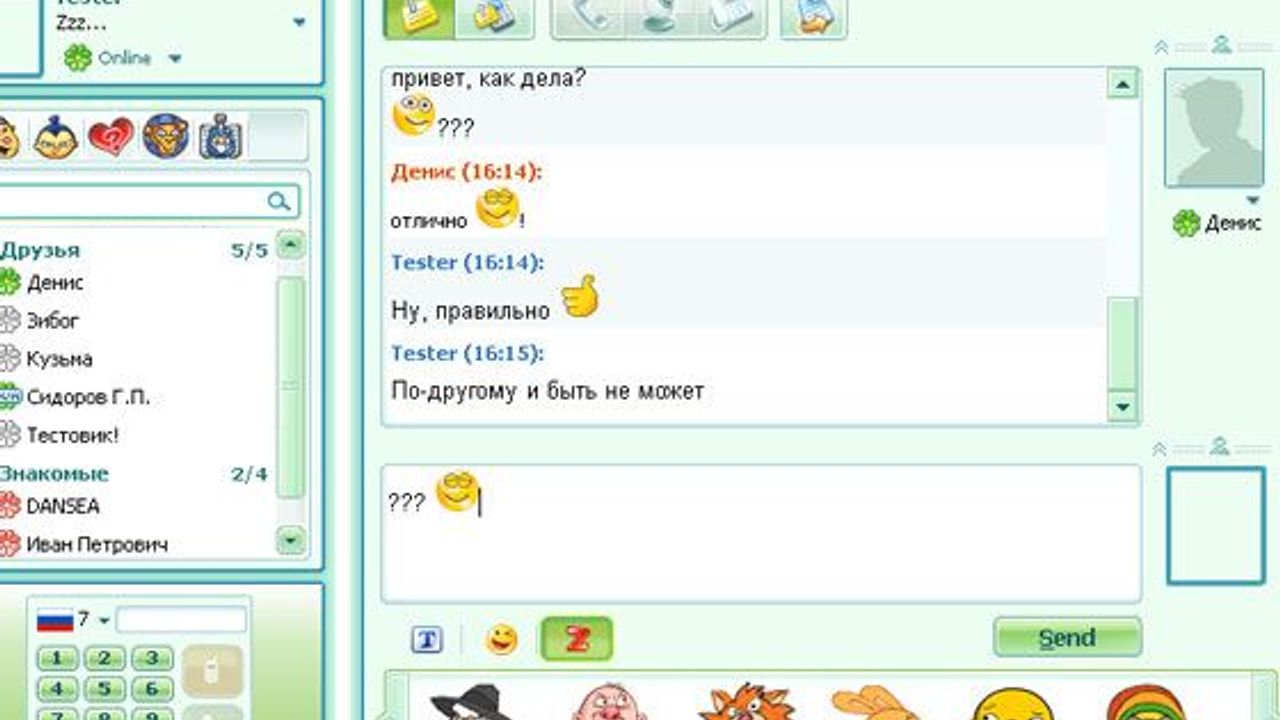Click dial pad key 2
This screenshot has height=720, width=1280.
tap(105, 659)
